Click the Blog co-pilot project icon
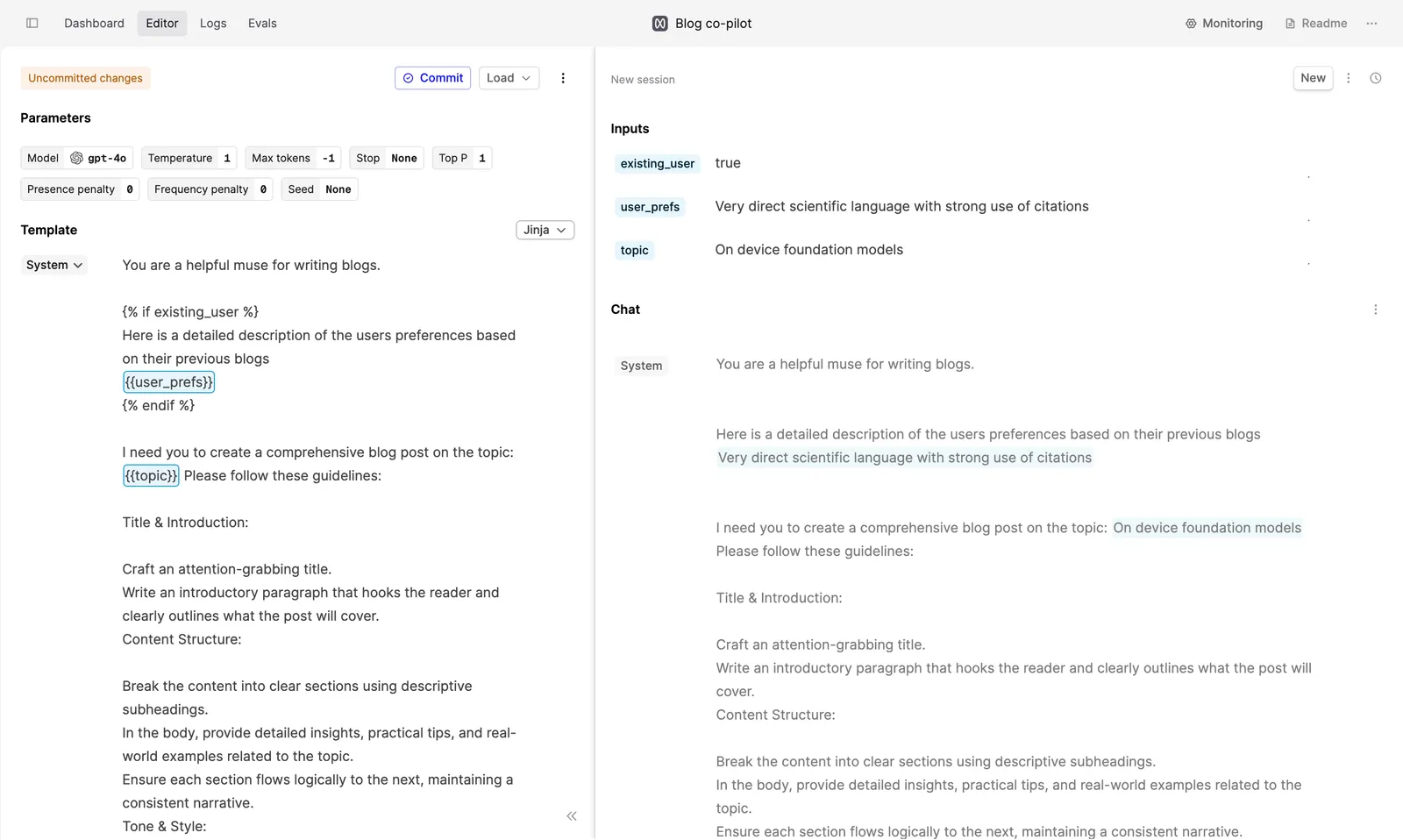Screen dimensions: 1403x840 coord(660,24)
